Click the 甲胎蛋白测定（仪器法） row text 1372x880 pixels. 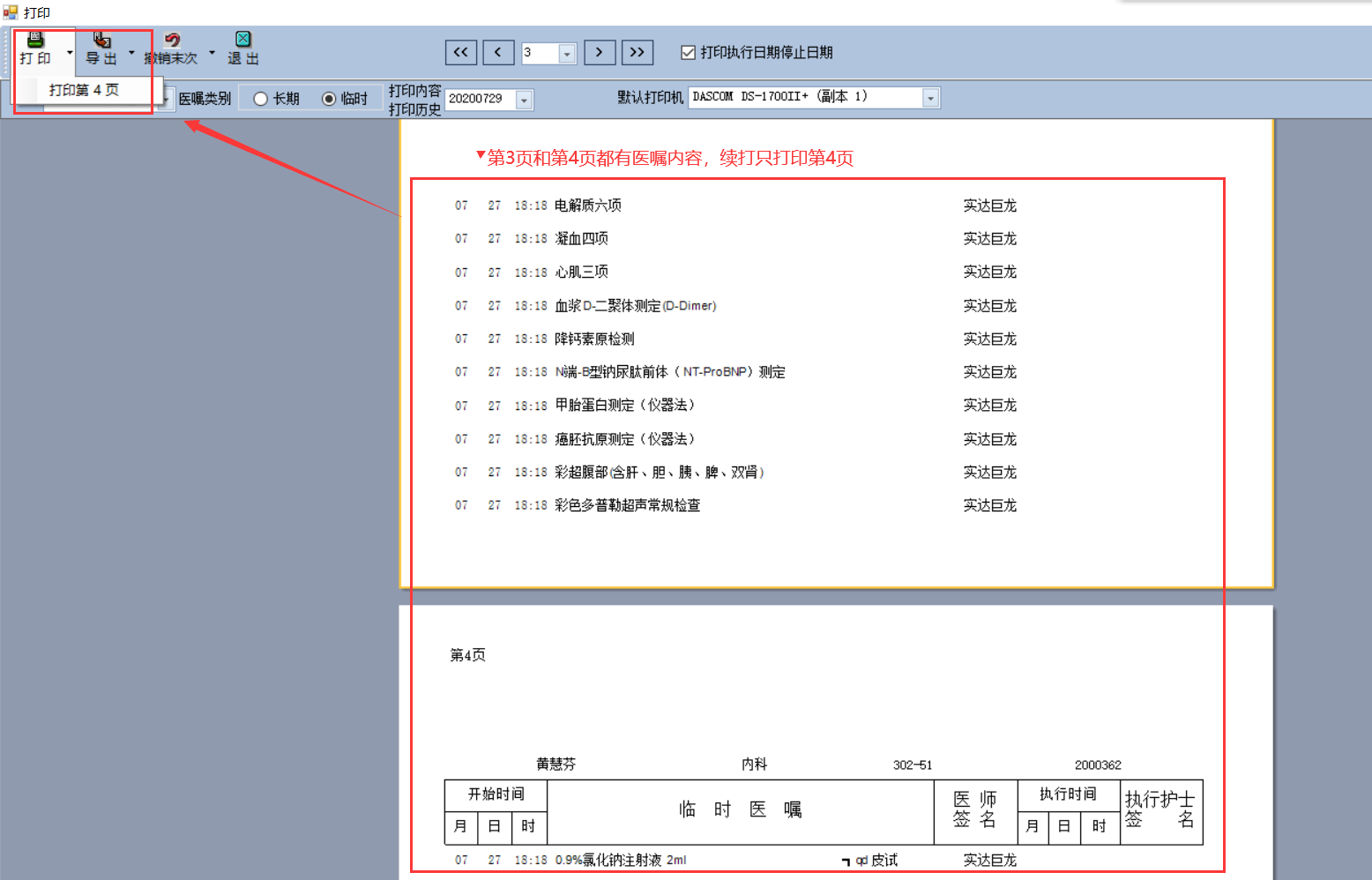point(625,406)
